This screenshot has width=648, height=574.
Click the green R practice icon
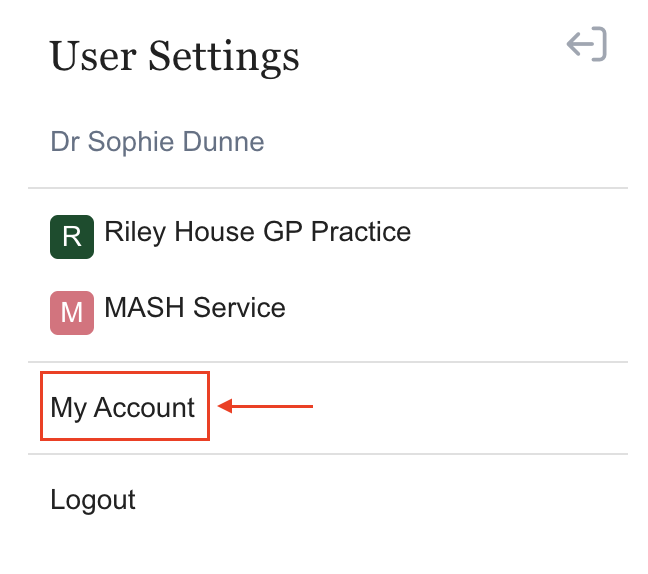pyautogui.click(x=72, y=237)
